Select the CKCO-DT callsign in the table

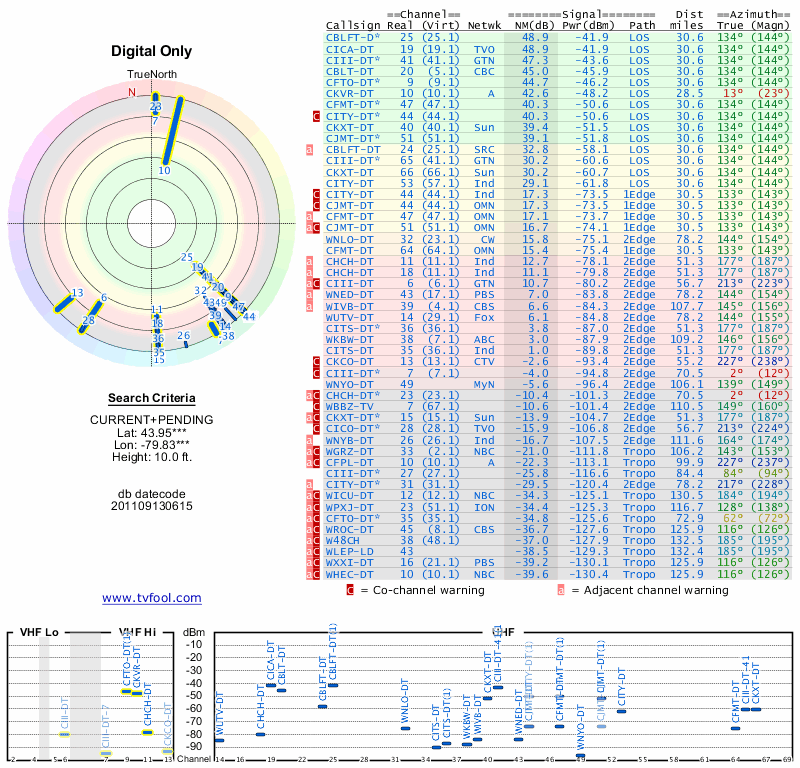pyautogui.click(x=350, y=362)
